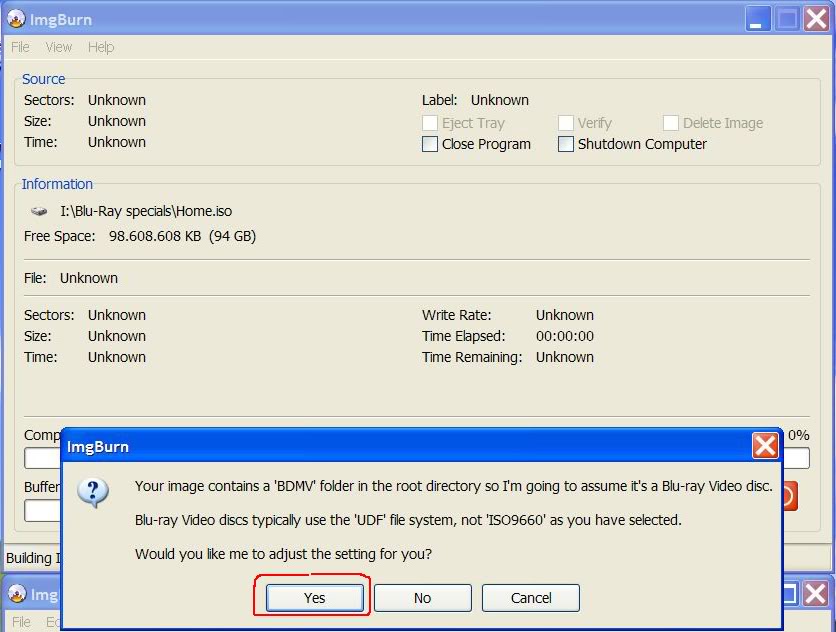Click the question mark icon in the dialog
Screen dimensions: 836x632
[x=92, y=492]
